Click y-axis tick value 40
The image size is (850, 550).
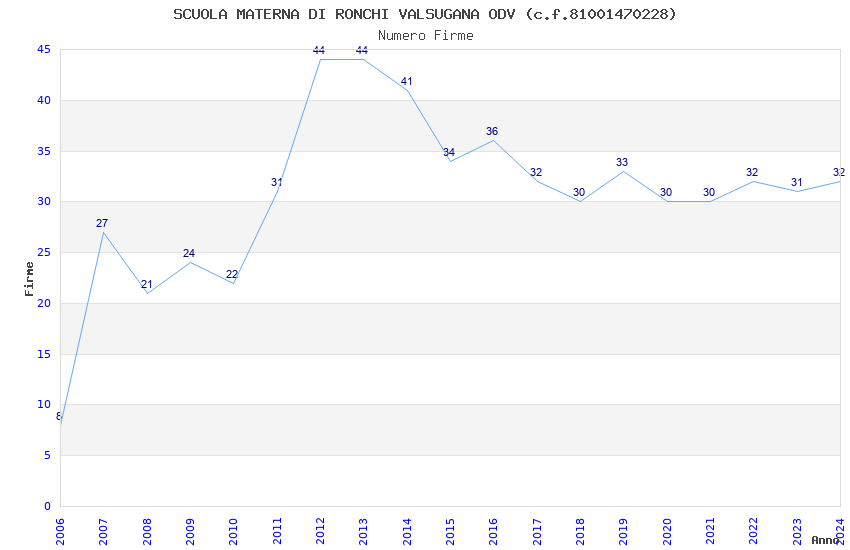point(44,100)
